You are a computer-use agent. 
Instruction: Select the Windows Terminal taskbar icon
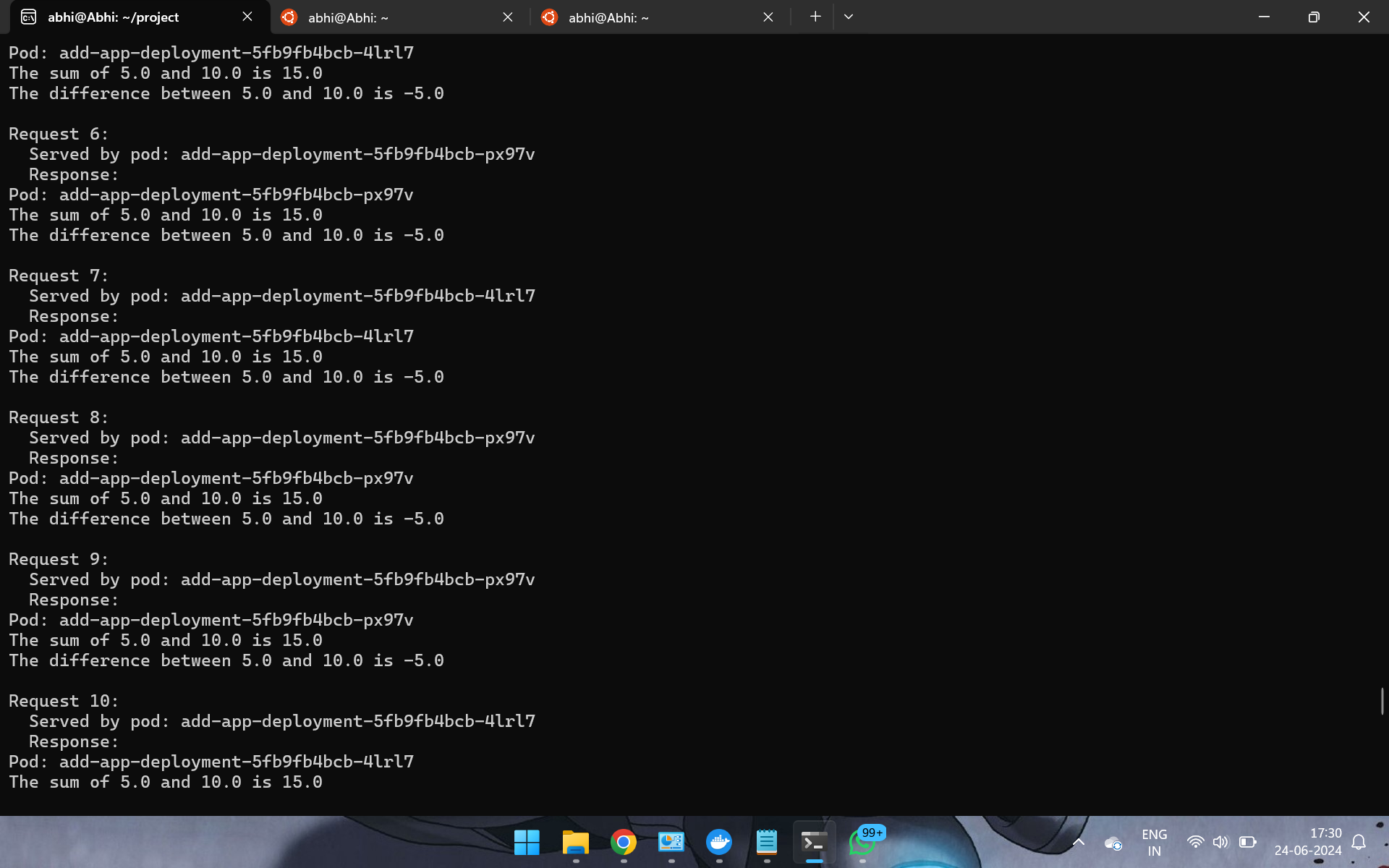(x=814, y=842)
